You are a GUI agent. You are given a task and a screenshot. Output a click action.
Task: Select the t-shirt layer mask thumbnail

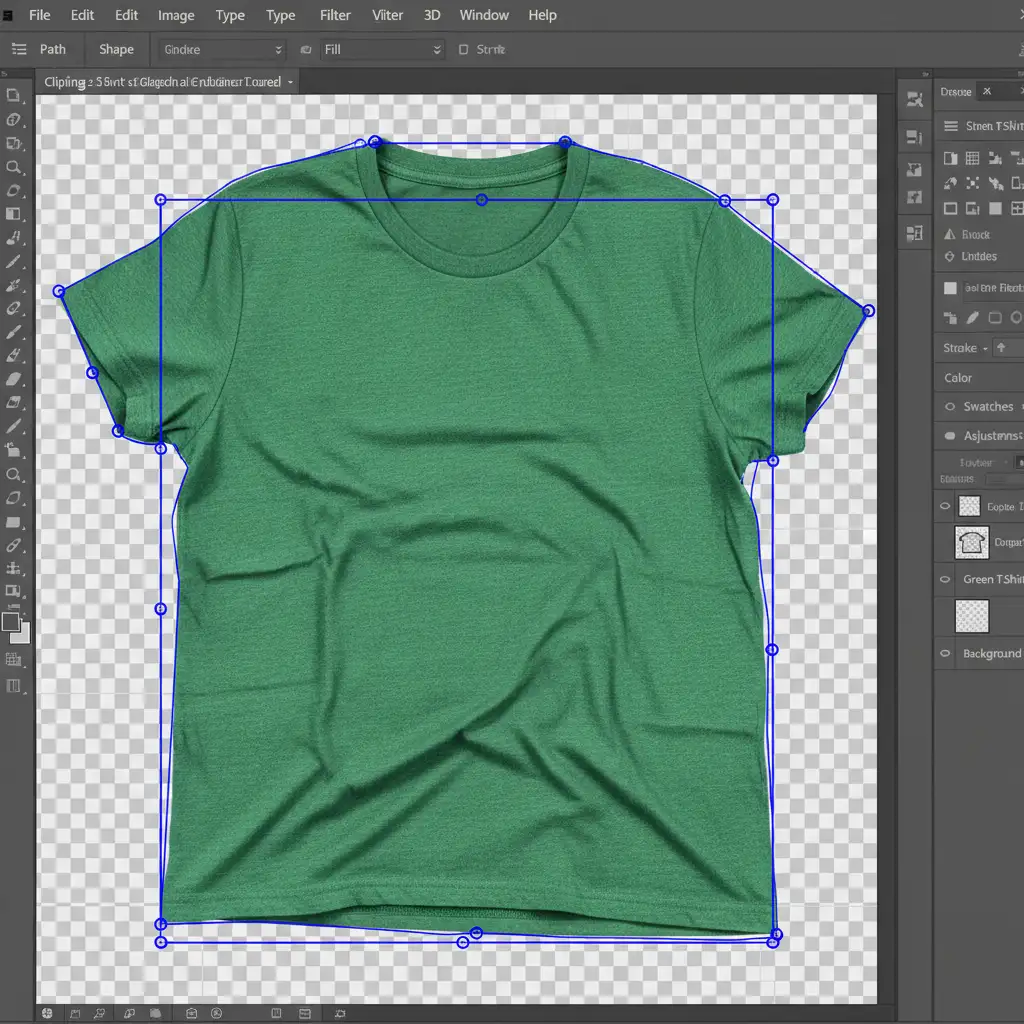[x=972, y=542]
